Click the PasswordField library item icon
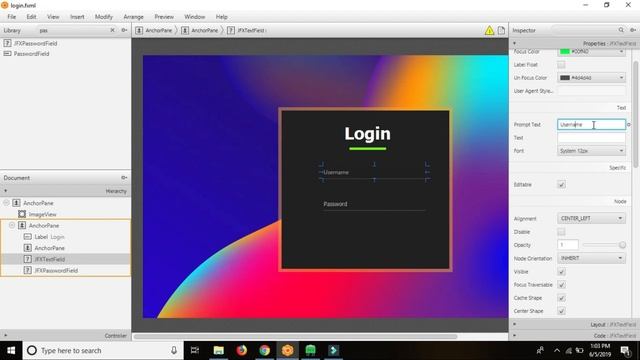640x360 pixels. pos(7,53)
